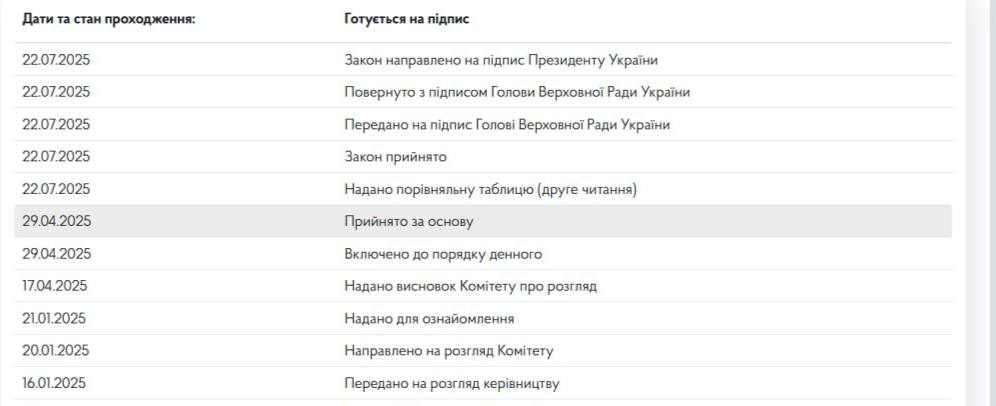Screen dimensions: 996x406
Task: Click the 'Включено до порядку денного' status
Action: (443, 254)
